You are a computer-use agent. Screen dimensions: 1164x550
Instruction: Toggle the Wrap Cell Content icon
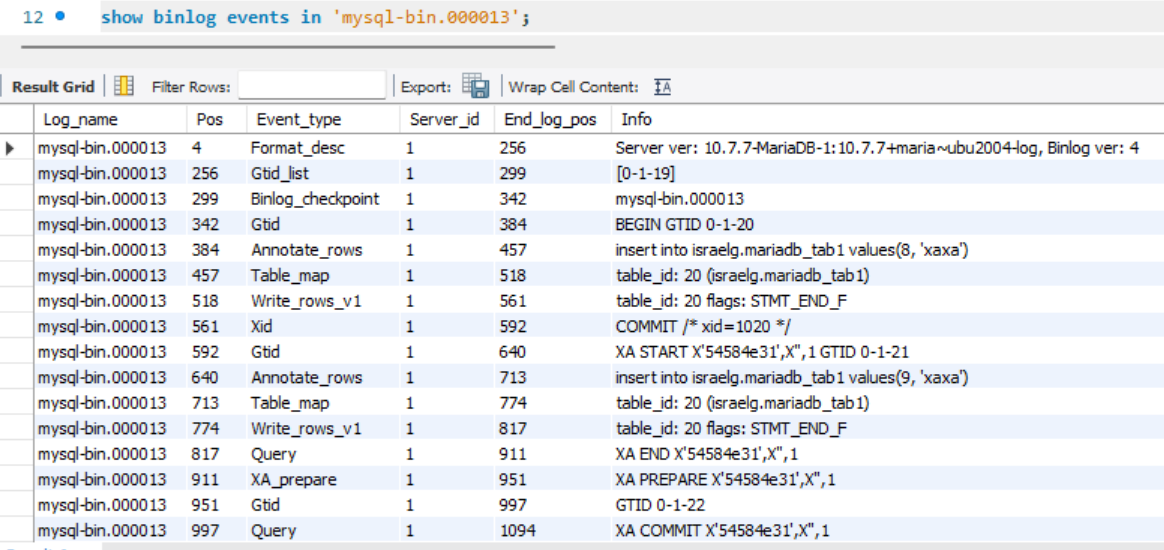(662, 87)
